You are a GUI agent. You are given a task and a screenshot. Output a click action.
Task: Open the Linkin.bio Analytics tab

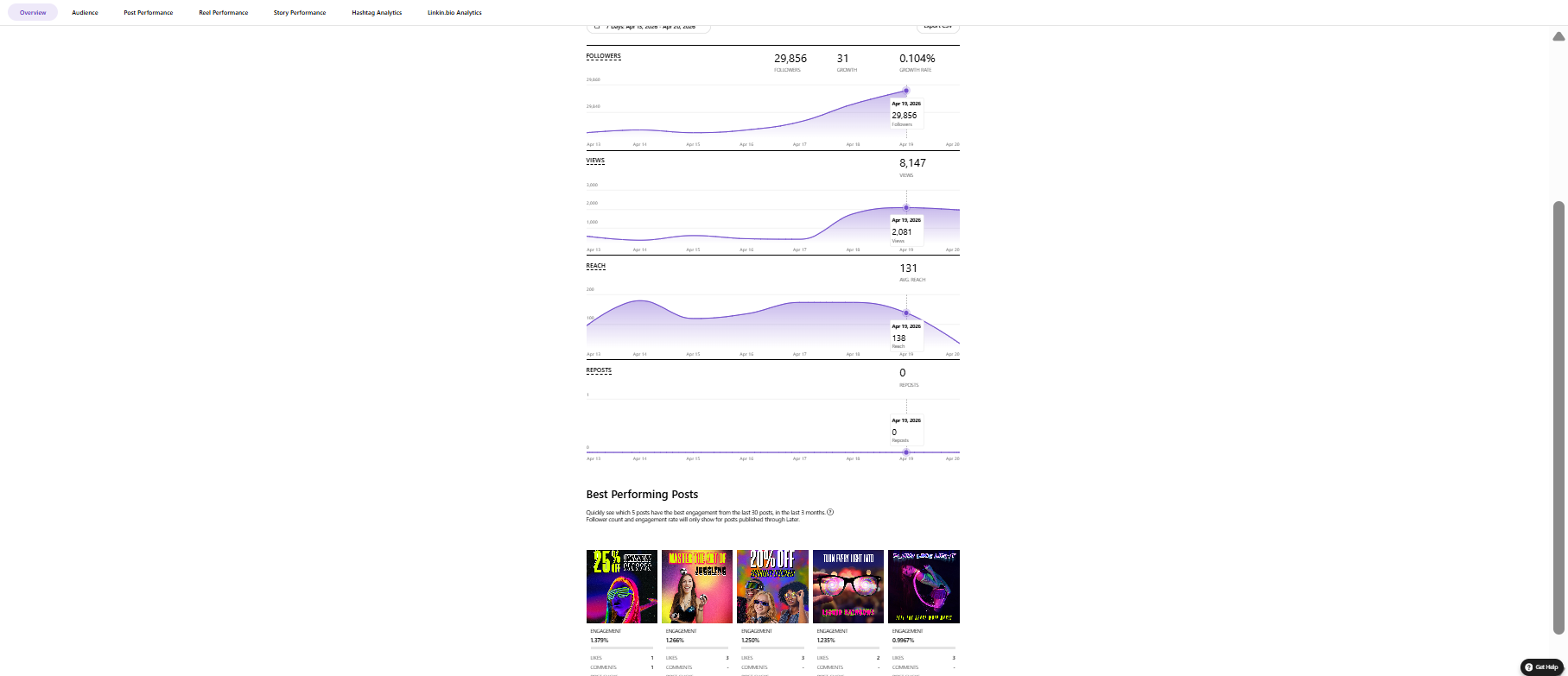pyautogui.click(x=454, y=13)
